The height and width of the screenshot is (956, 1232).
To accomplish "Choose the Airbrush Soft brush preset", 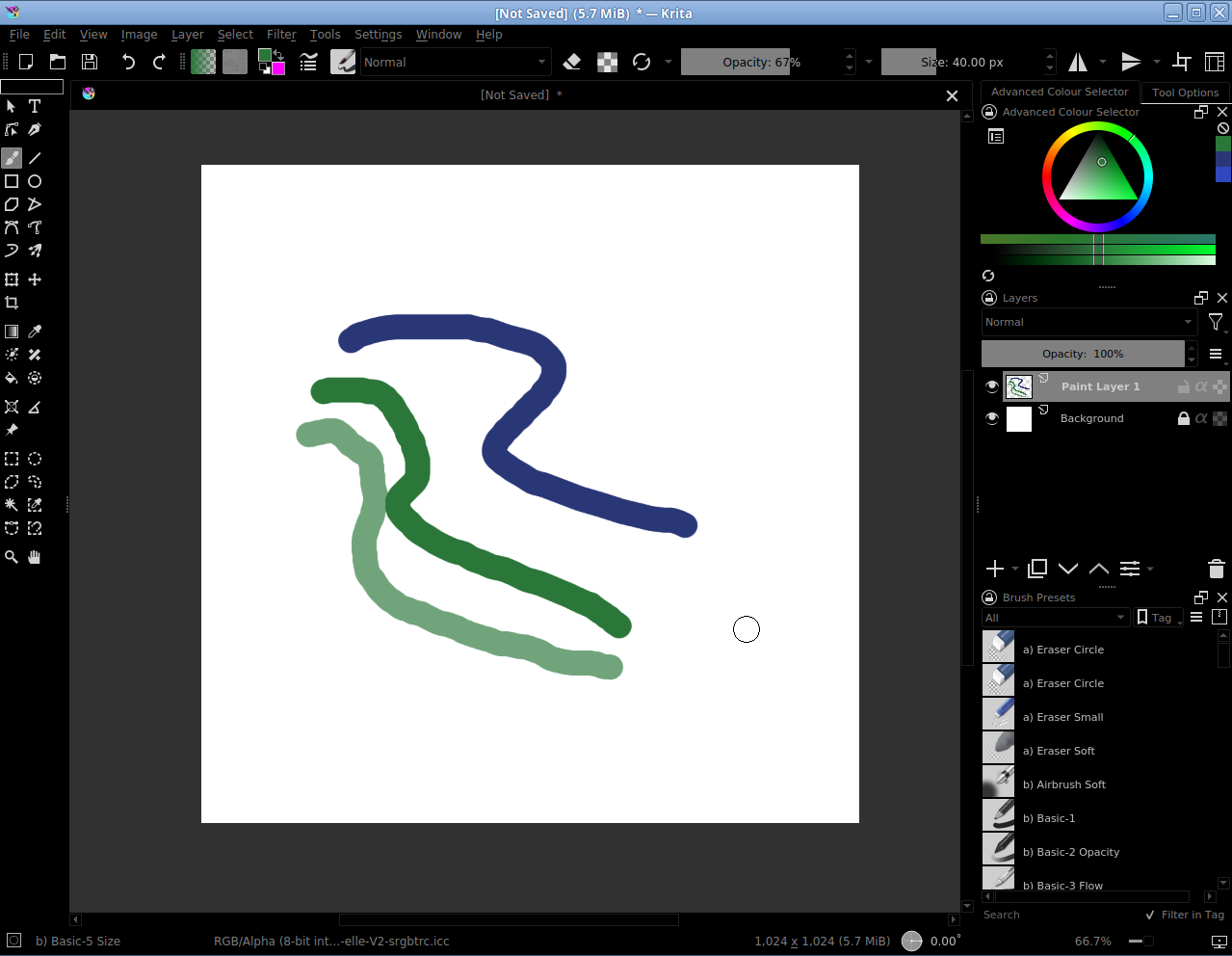I will pos(1070,784).
